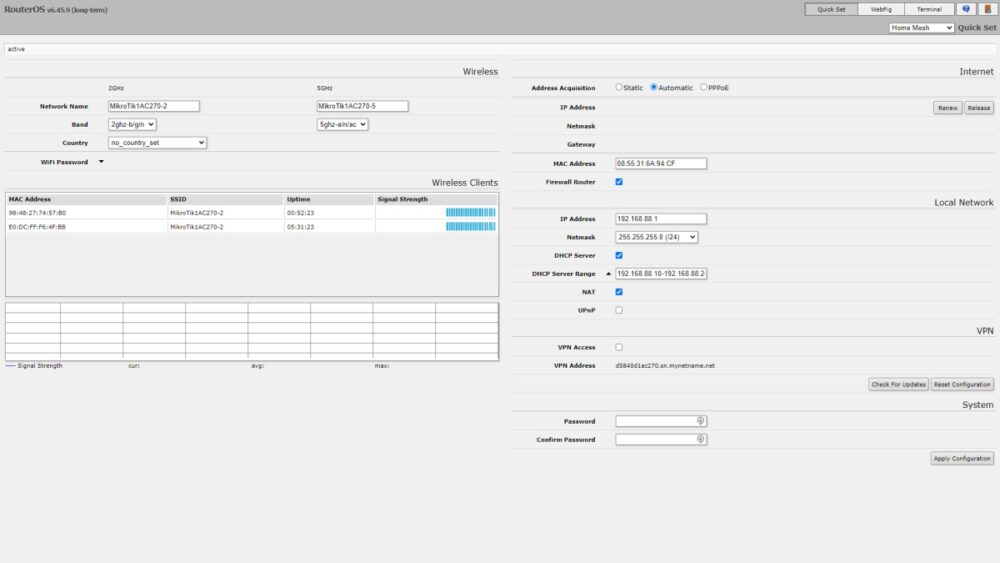The width and height of the screenshot is (1000, 563).
Task: Click signal strength bar for 98:48:27:74:57:B0
Action: 470,213
